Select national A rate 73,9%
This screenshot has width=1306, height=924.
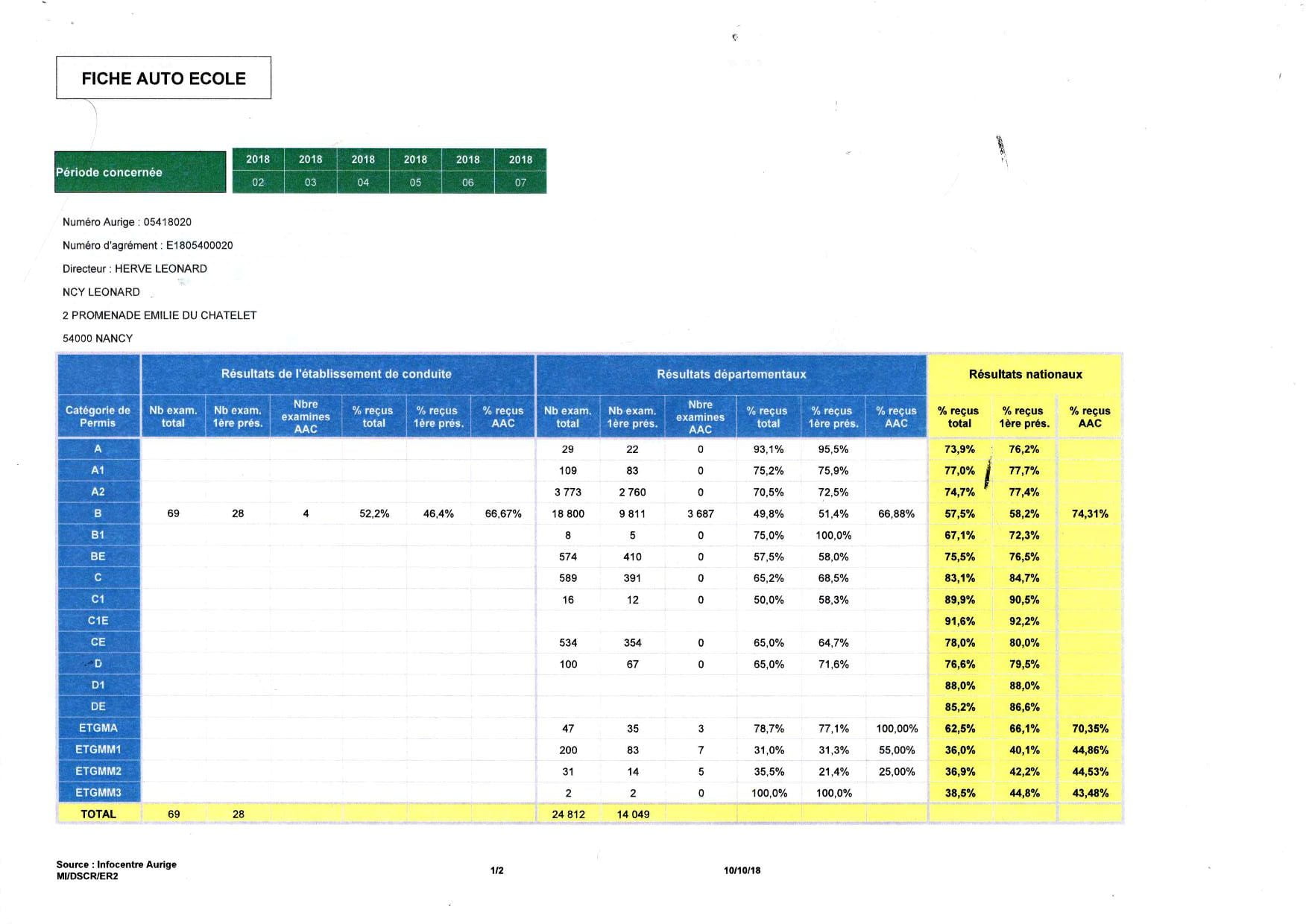pyautogui.click(x=960, y=449)
